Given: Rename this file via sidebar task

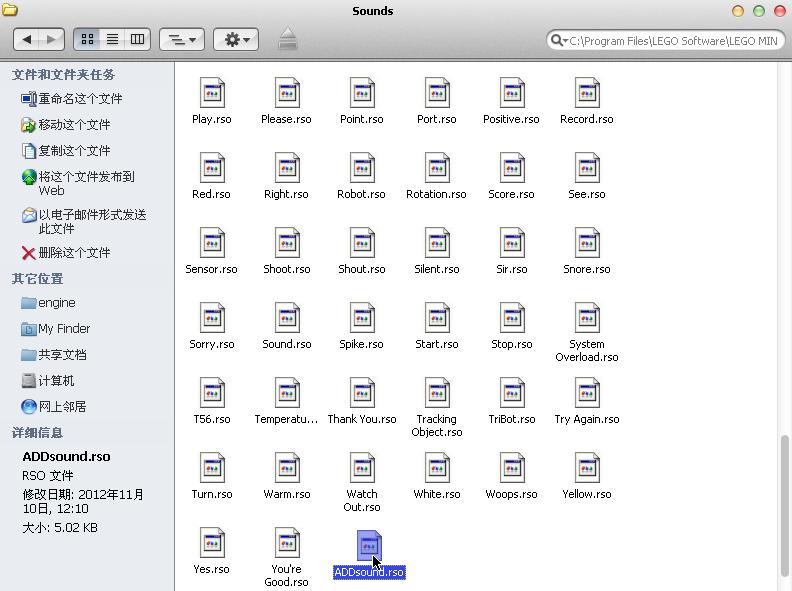Looking at the screenshot, I should [72, 98].
